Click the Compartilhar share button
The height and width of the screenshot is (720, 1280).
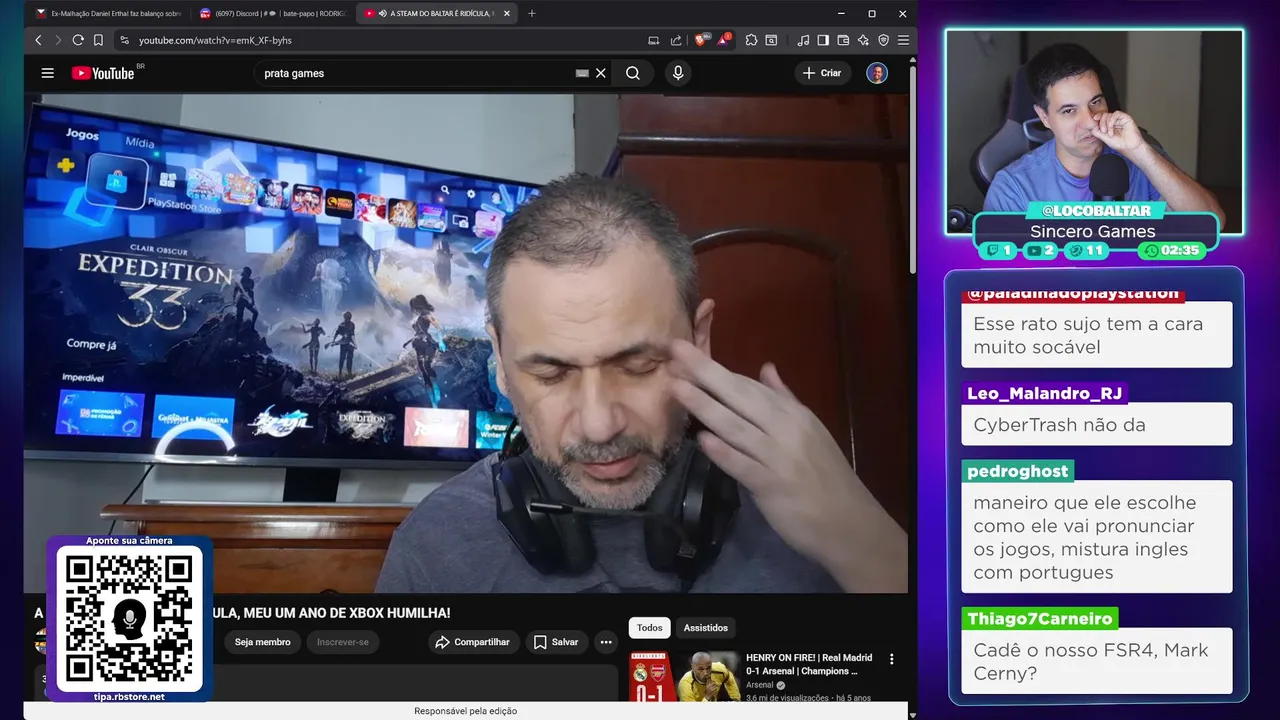[474, 642]
